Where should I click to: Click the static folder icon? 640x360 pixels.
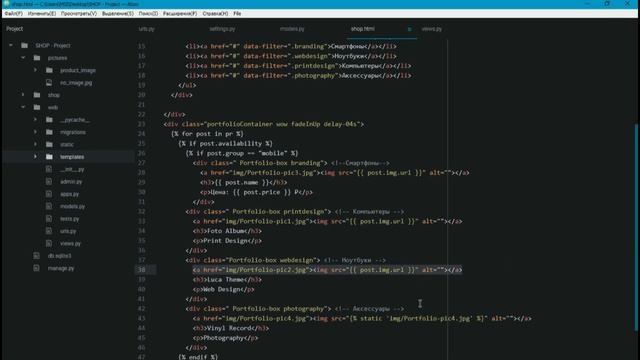click(49, 144)
